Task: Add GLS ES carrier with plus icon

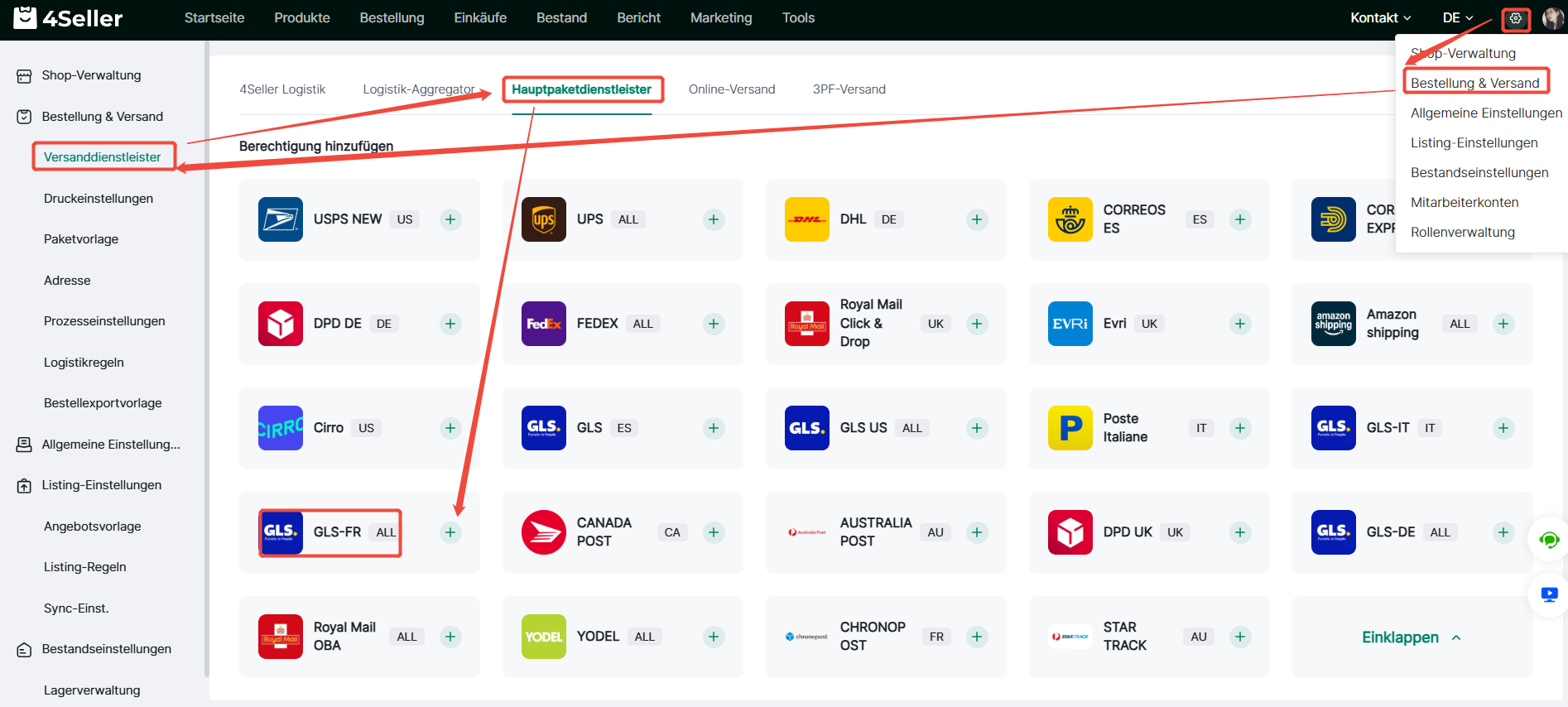Action: point(714,428)
